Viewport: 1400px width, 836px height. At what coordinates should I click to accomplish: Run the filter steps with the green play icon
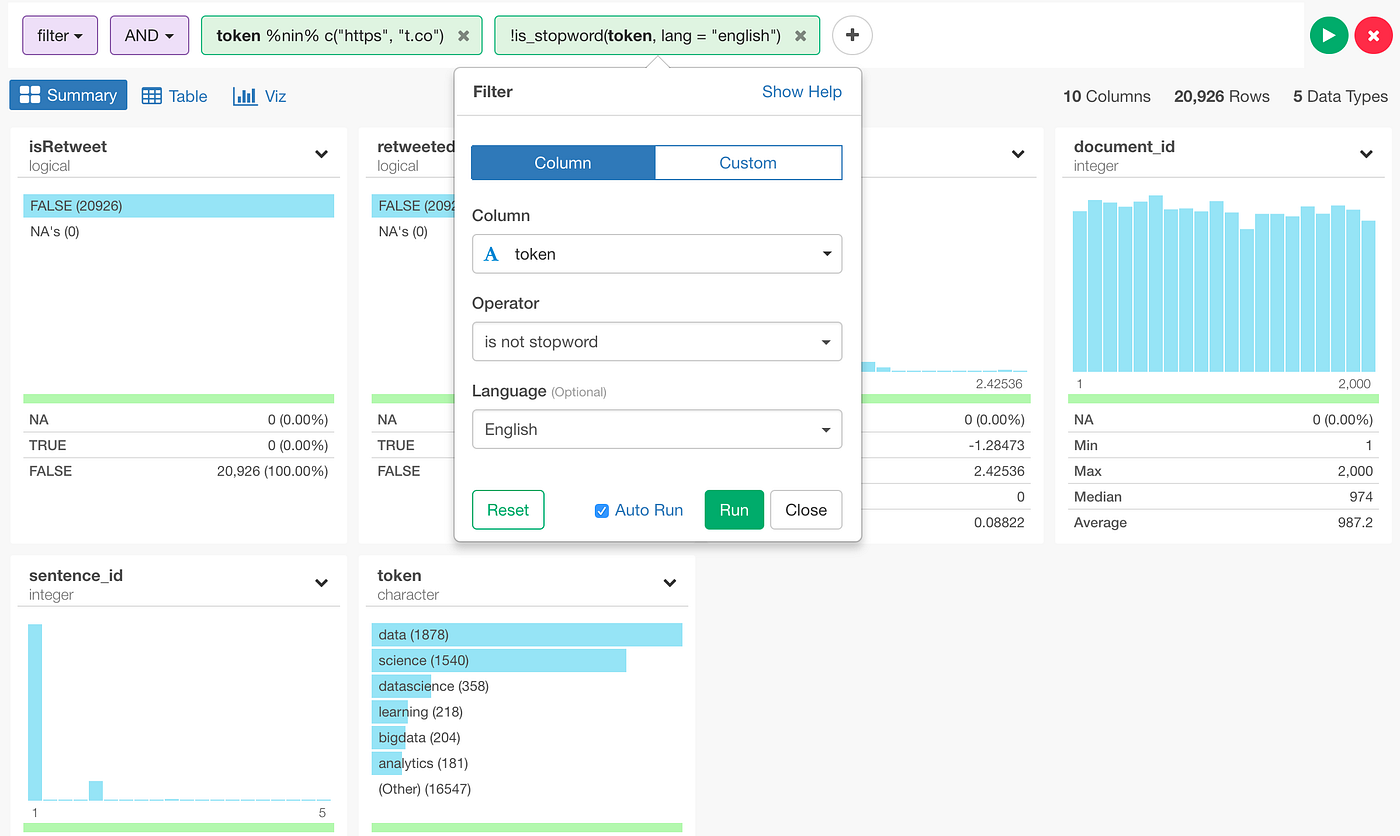coord(1329,34)
